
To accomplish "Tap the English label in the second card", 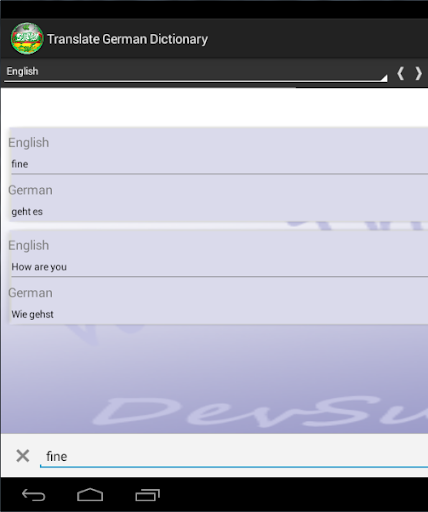I will (29, 246).
